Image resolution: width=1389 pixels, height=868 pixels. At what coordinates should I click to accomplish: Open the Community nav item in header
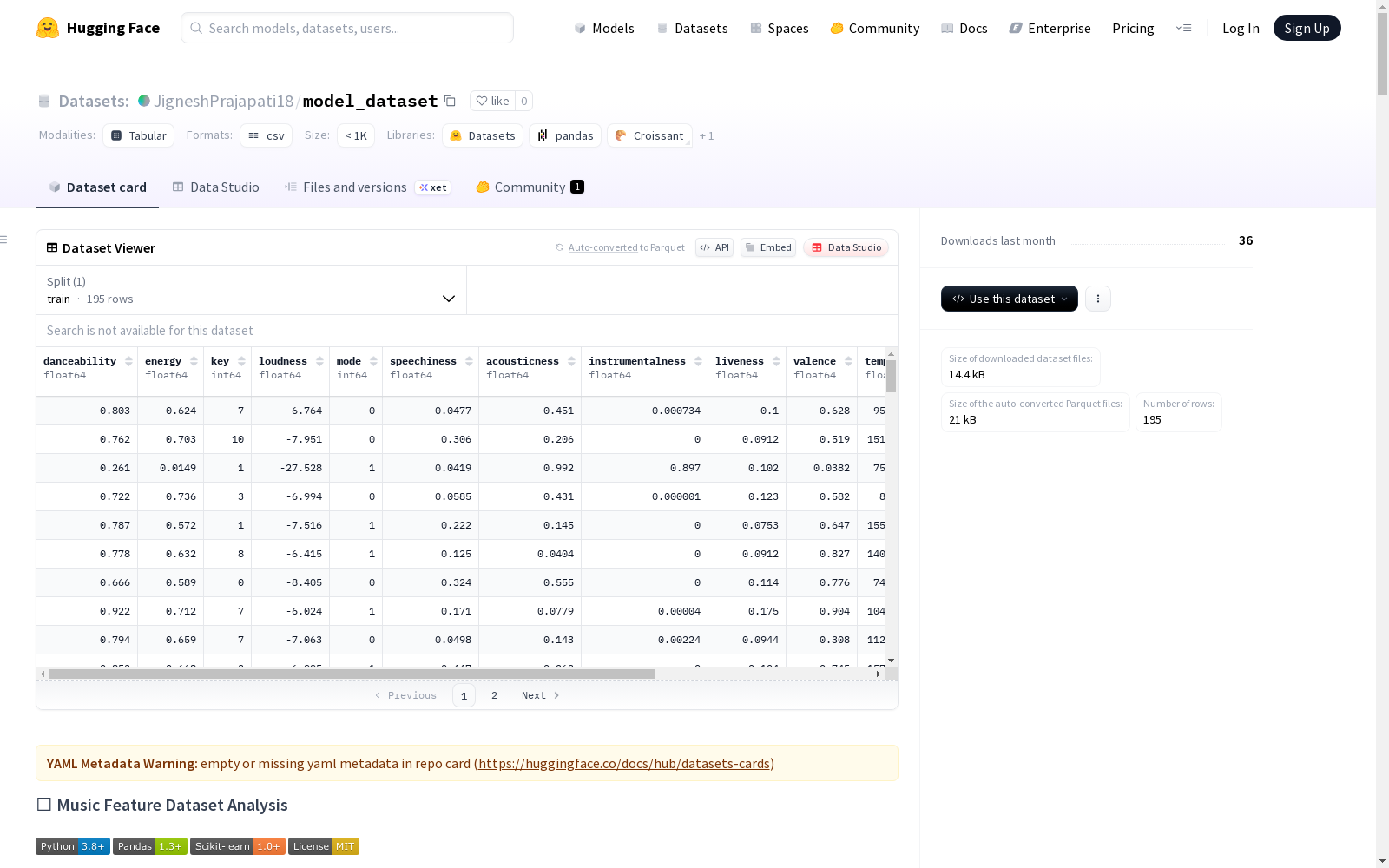click(874, 28)
